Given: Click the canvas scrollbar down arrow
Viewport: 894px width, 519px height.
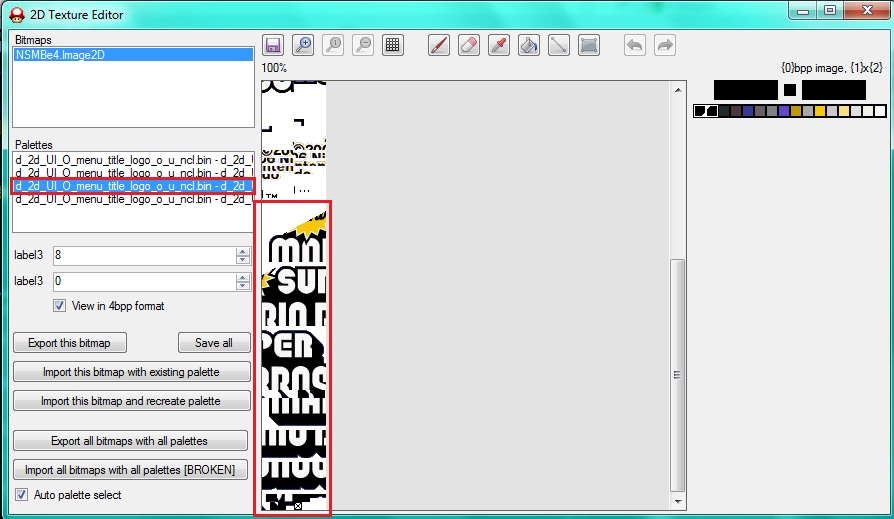Looking at the screenshot, I should 678,502.
